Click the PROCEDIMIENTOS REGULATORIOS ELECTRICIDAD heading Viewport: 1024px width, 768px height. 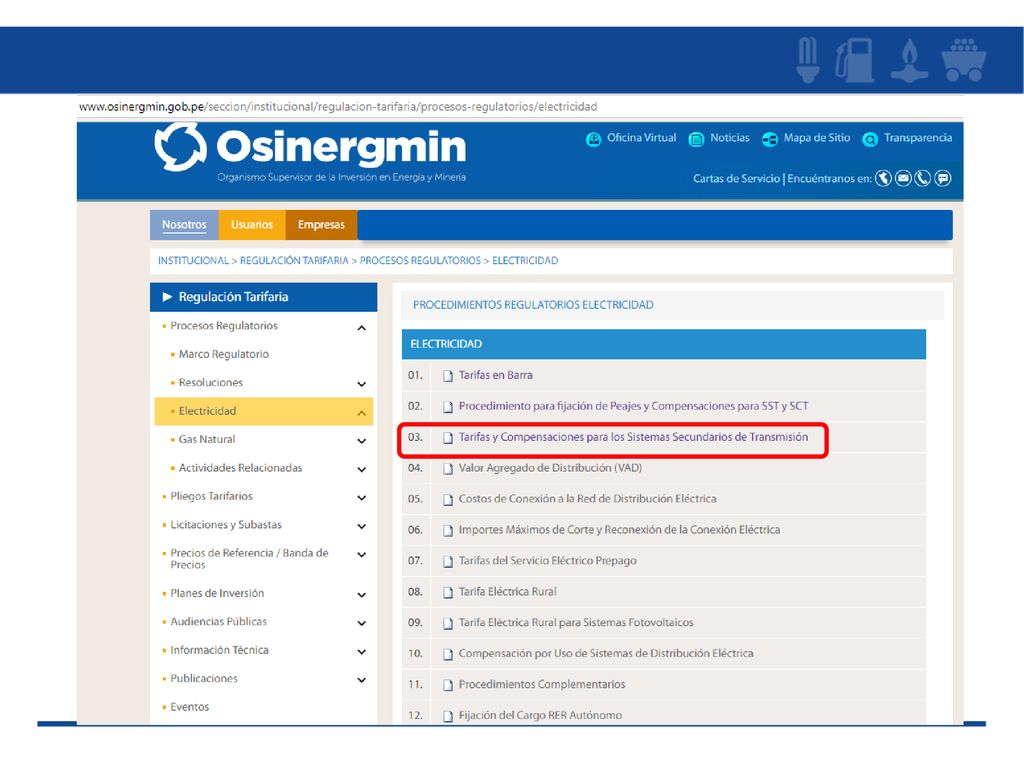(x=533, y=305)
